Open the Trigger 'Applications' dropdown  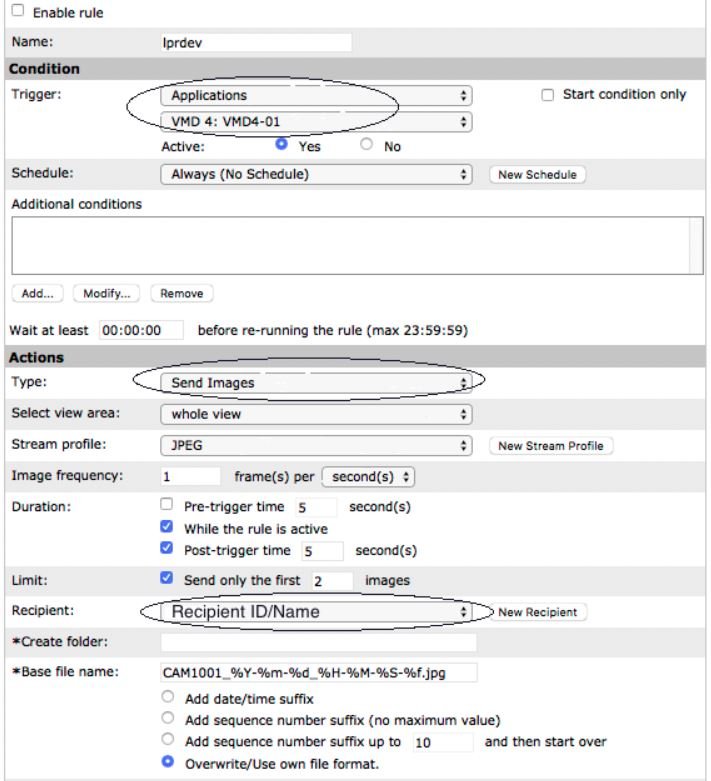pos(316,96)
